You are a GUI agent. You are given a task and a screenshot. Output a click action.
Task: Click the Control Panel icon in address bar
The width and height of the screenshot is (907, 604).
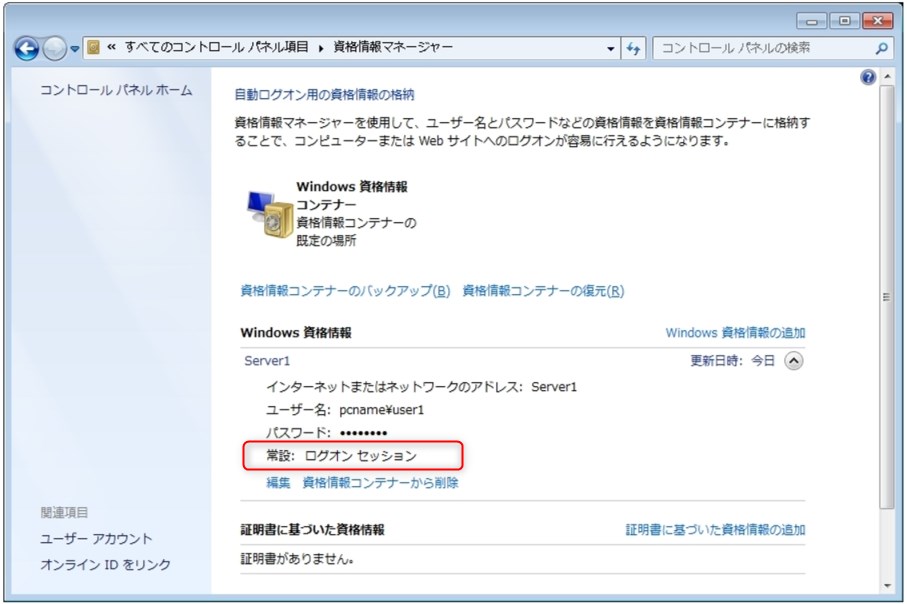pos(94,47)
